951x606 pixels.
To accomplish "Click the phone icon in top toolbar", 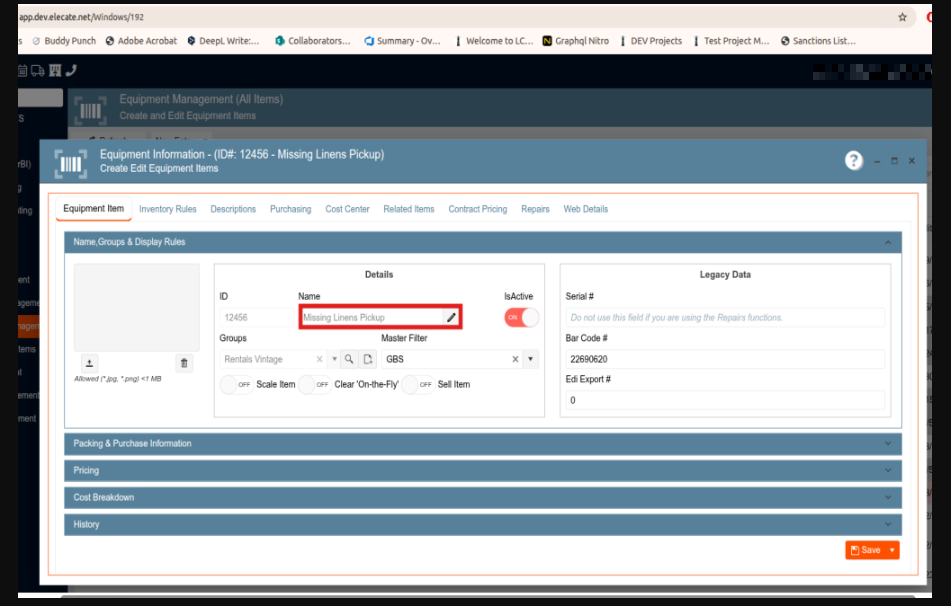I will [71, 70].
